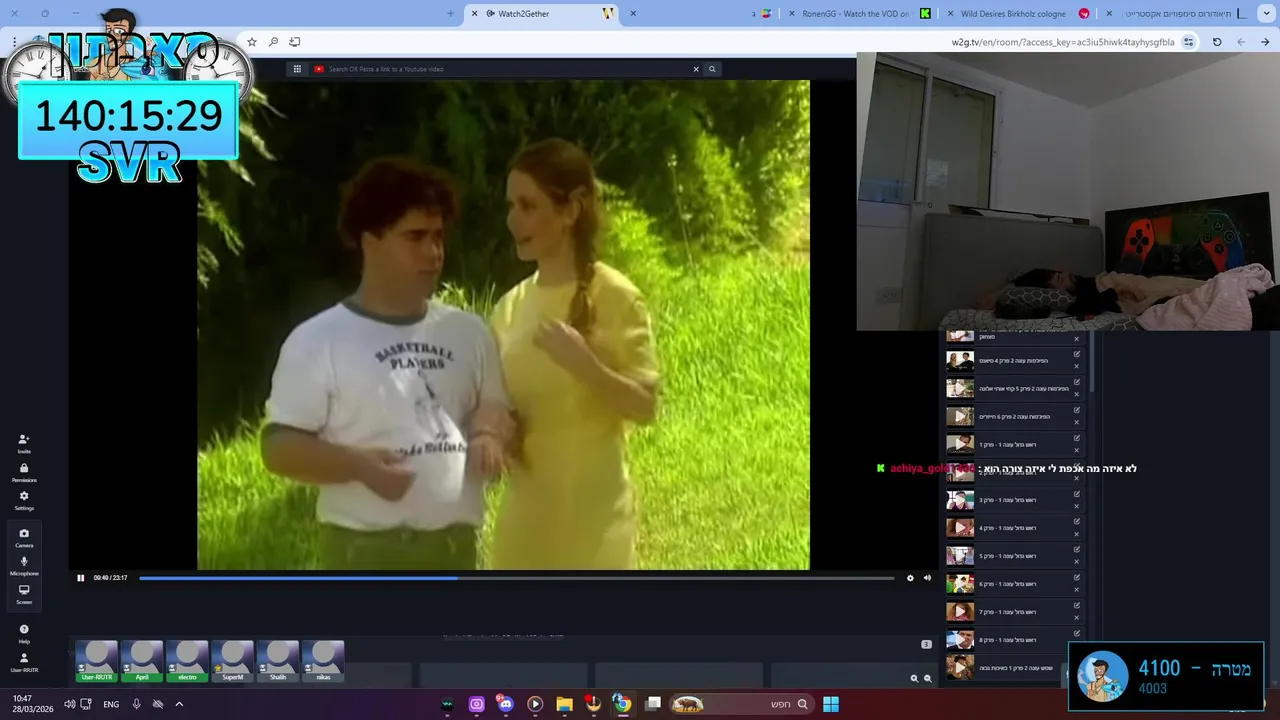Image resolution: width=1280 pixels, height=720 pixels.
Task: Click the search magnifier button
Action: (x=712, y=69)
